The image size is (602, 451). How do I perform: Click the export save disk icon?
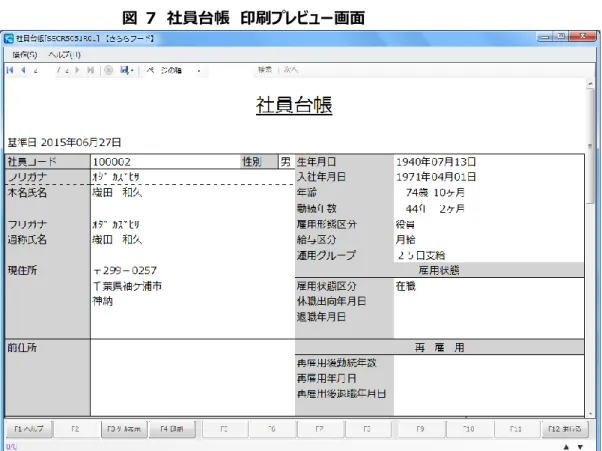click(x=124, y=70)
